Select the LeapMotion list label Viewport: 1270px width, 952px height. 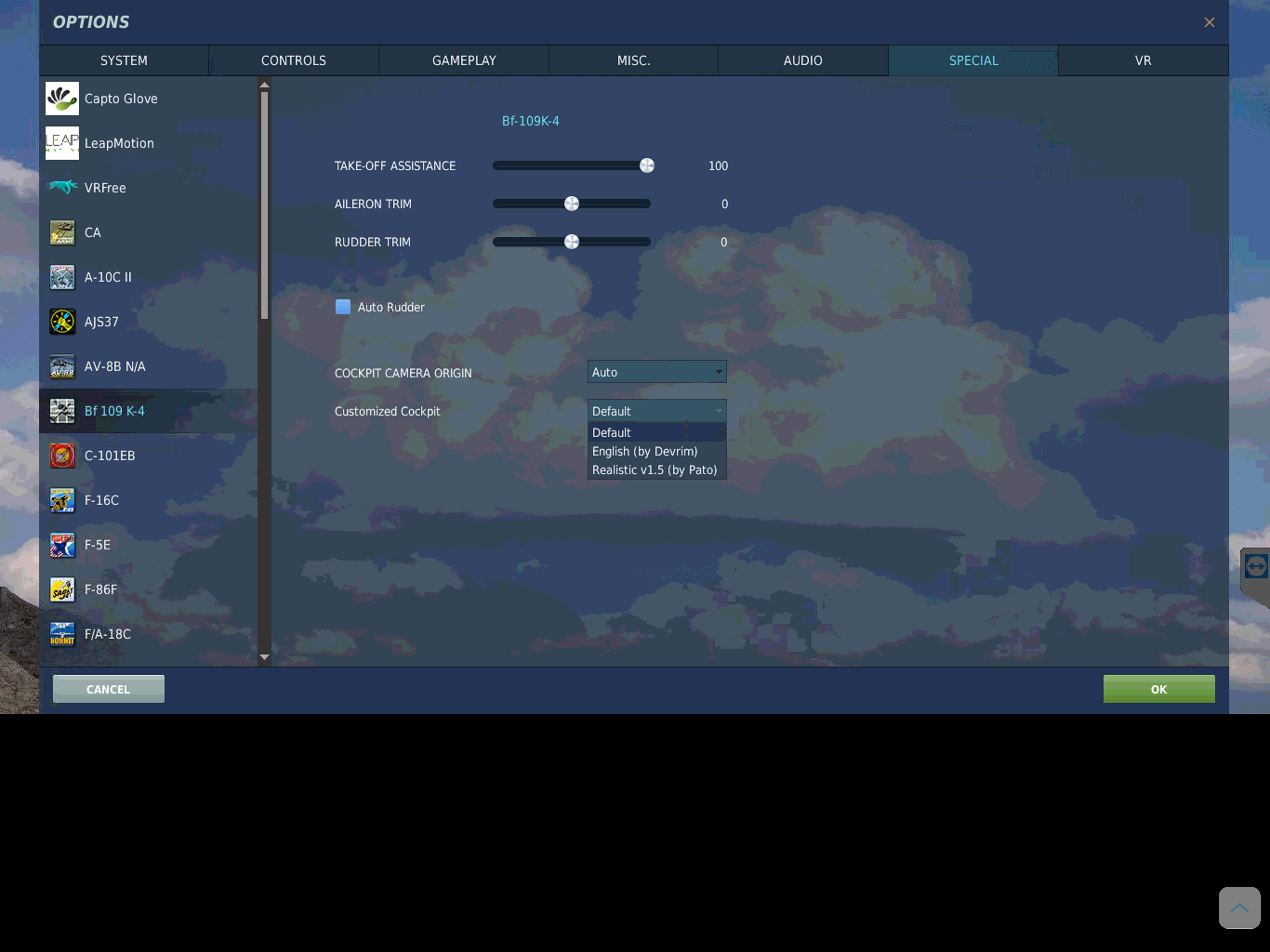[x=119, y=144]
